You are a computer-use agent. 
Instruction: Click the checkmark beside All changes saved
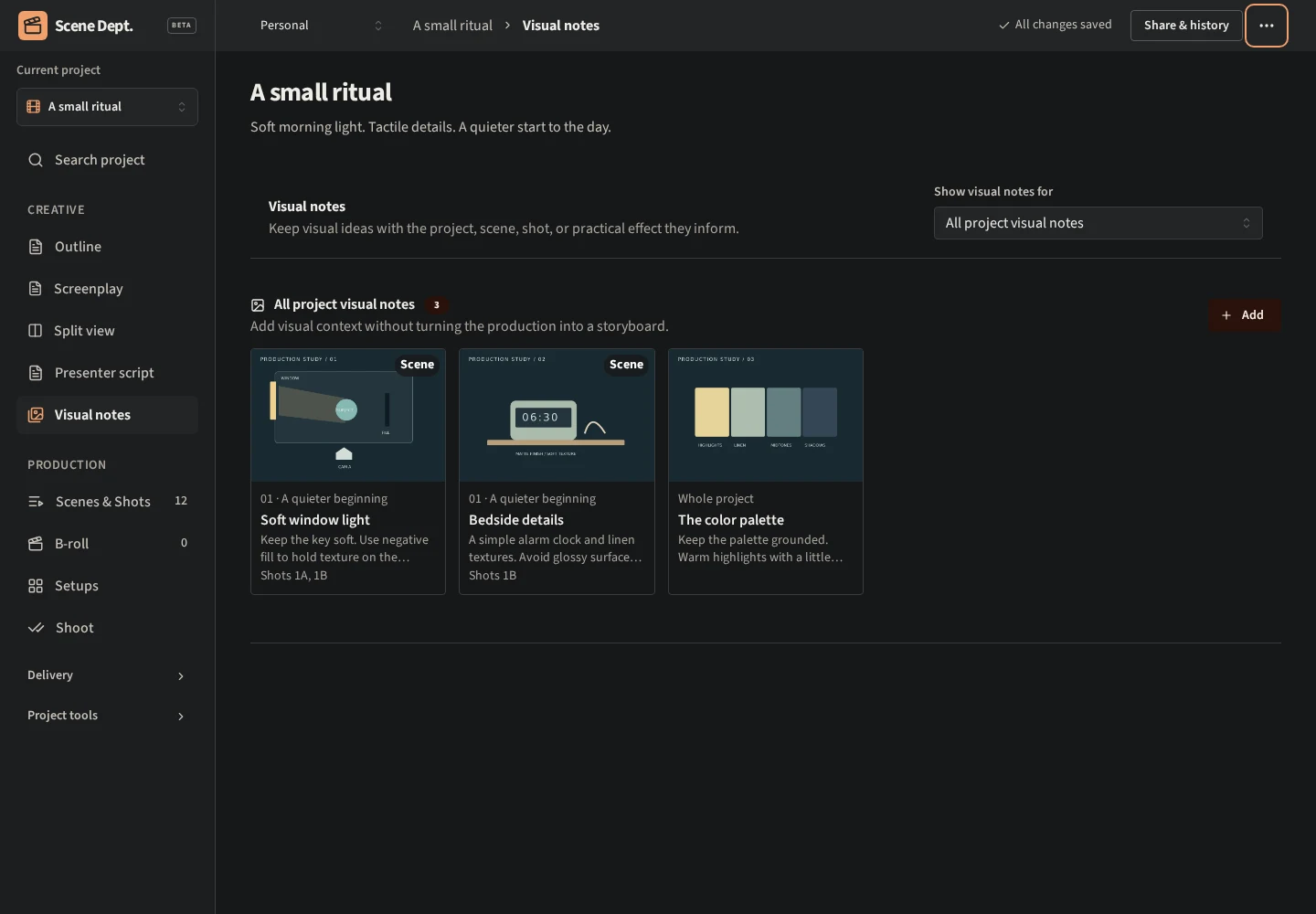click(x=1004, y=26)
